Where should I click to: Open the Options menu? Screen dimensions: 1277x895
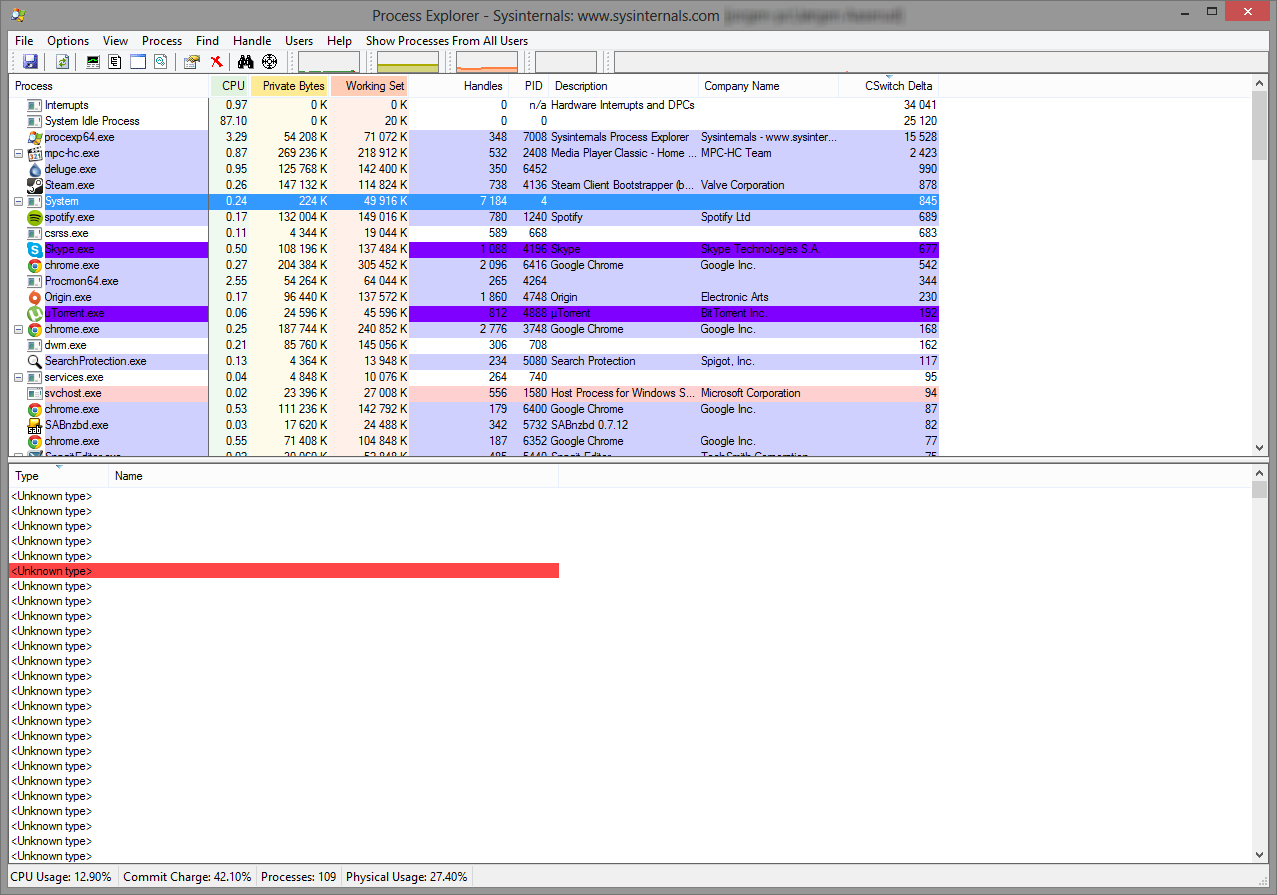pos(68,41)
